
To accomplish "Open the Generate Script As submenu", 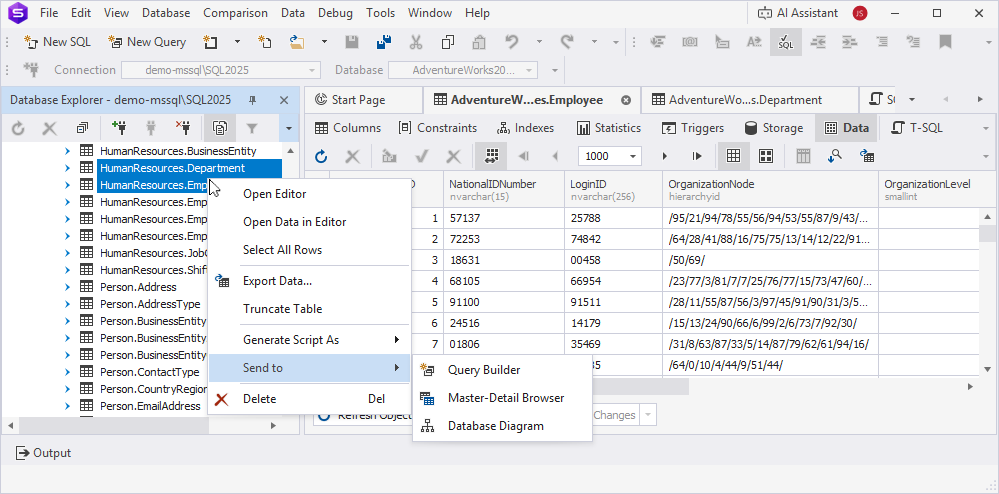I will click(309, 340).
